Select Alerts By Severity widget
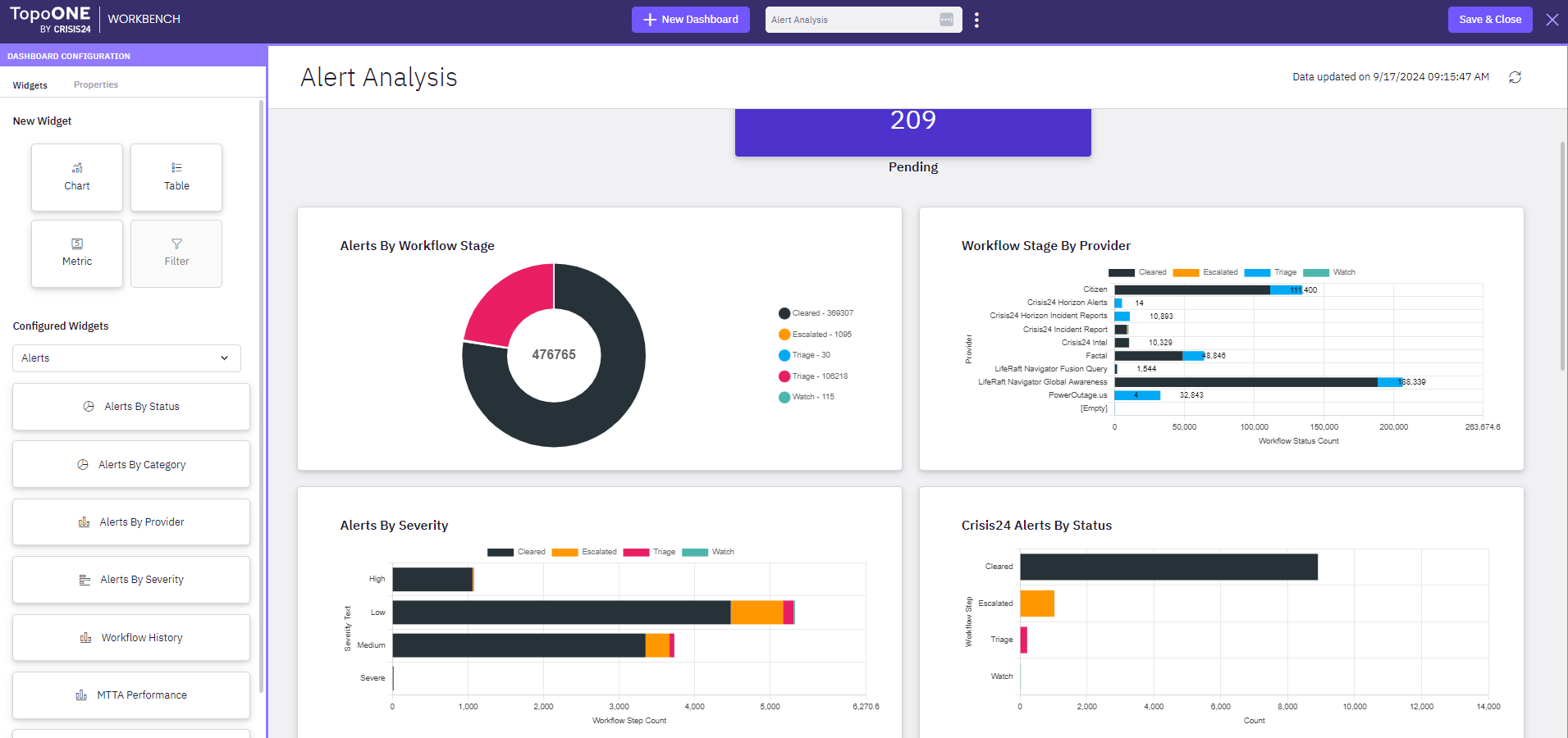Image resolution: width=1568 pixels, height=738 pixels. (131, 580)
